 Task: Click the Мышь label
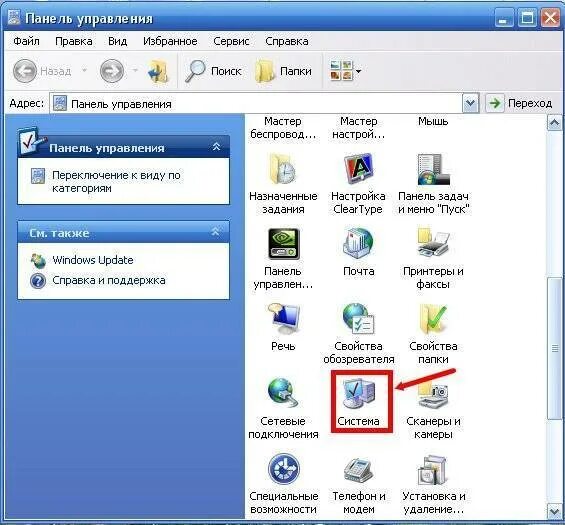(433, 121)
